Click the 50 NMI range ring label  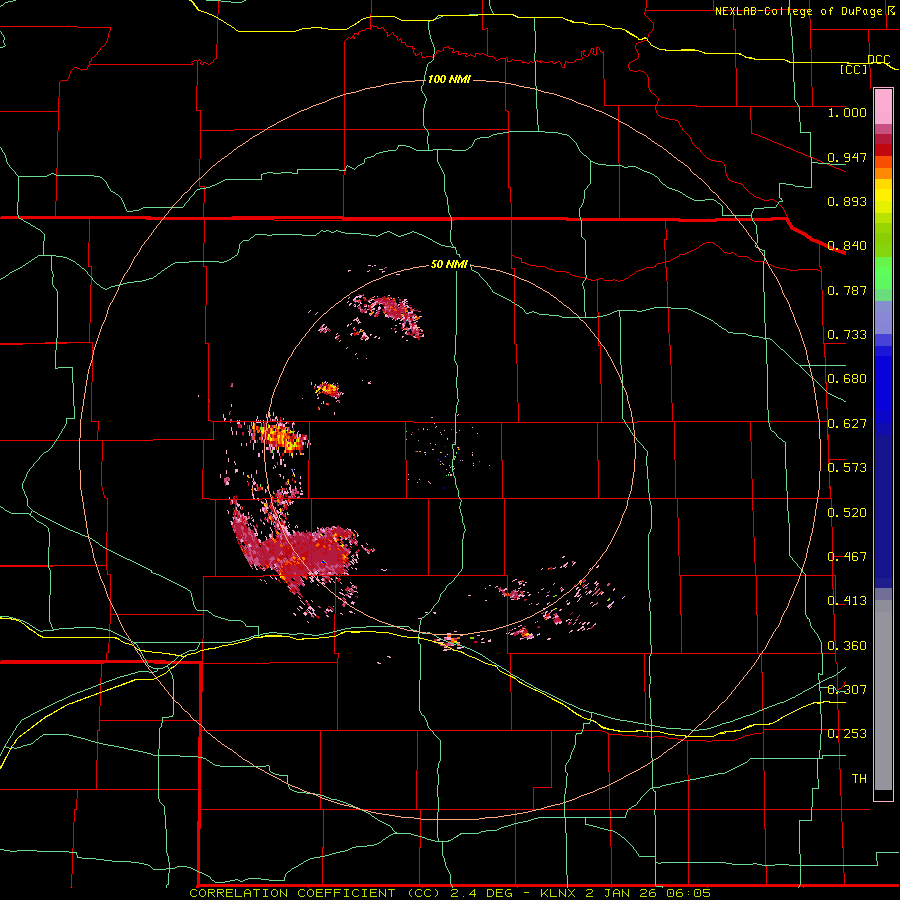click(x=449, y=265)
